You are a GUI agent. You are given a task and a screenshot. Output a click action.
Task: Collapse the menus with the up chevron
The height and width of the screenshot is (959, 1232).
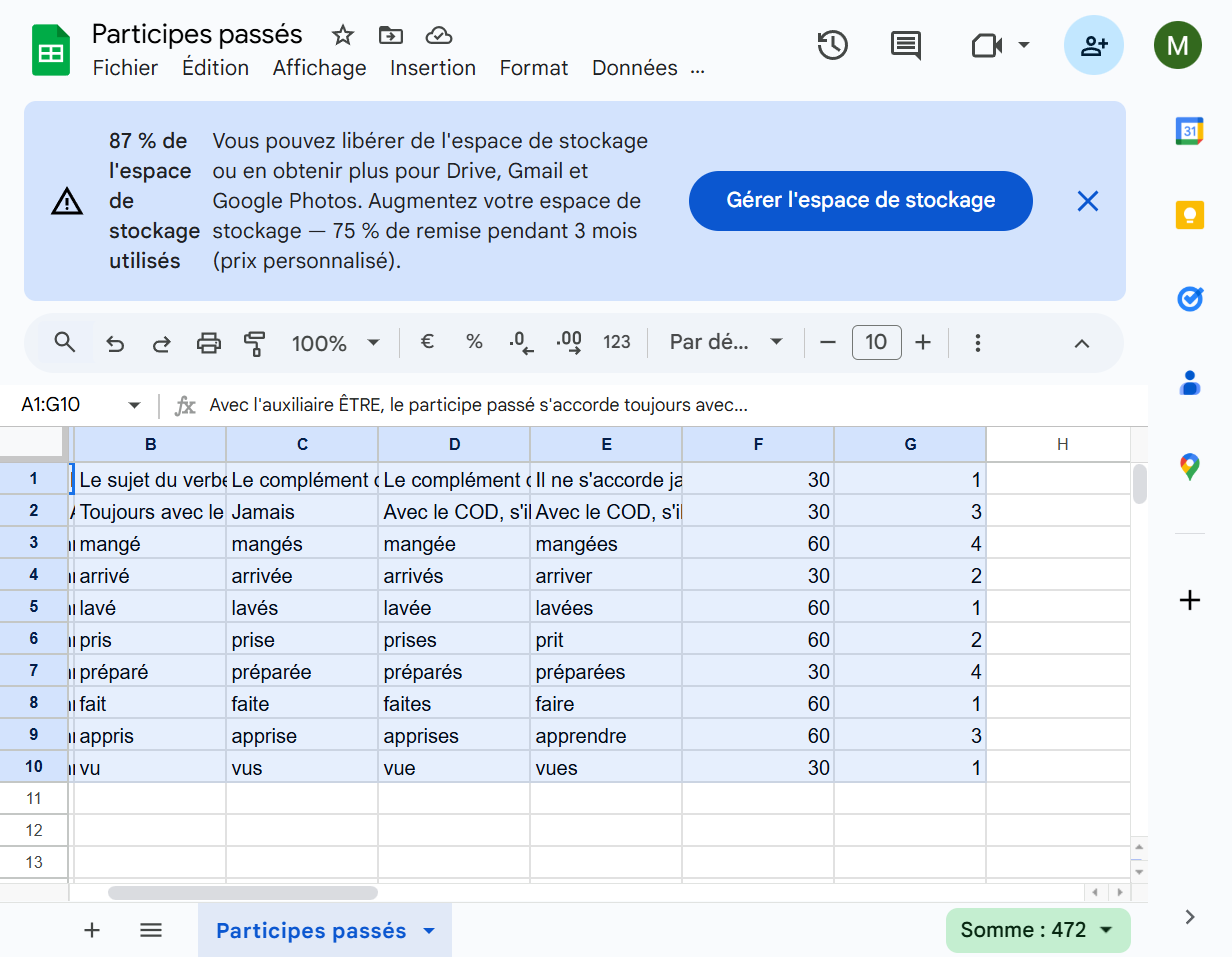pyautogui.click(x=1081, y=344)
